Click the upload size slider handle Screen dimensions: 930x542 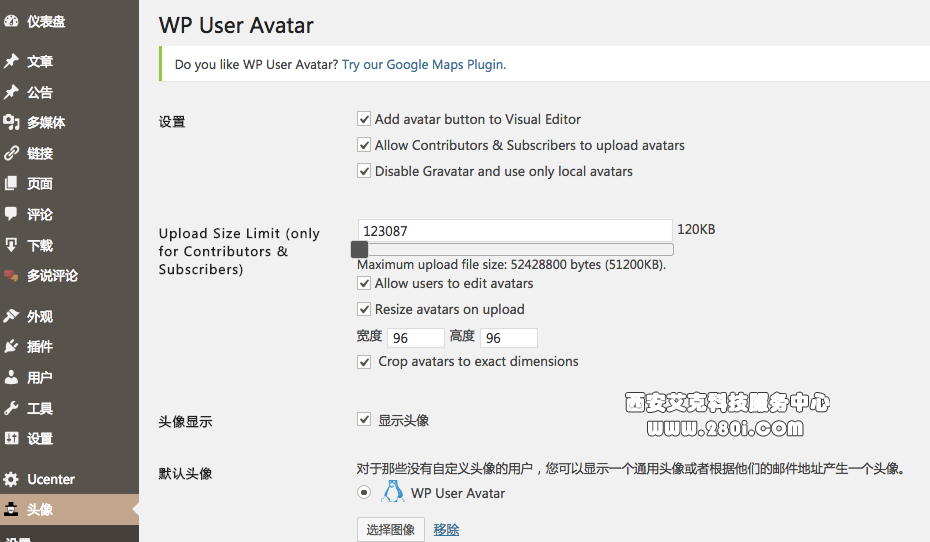click(359, 250)
